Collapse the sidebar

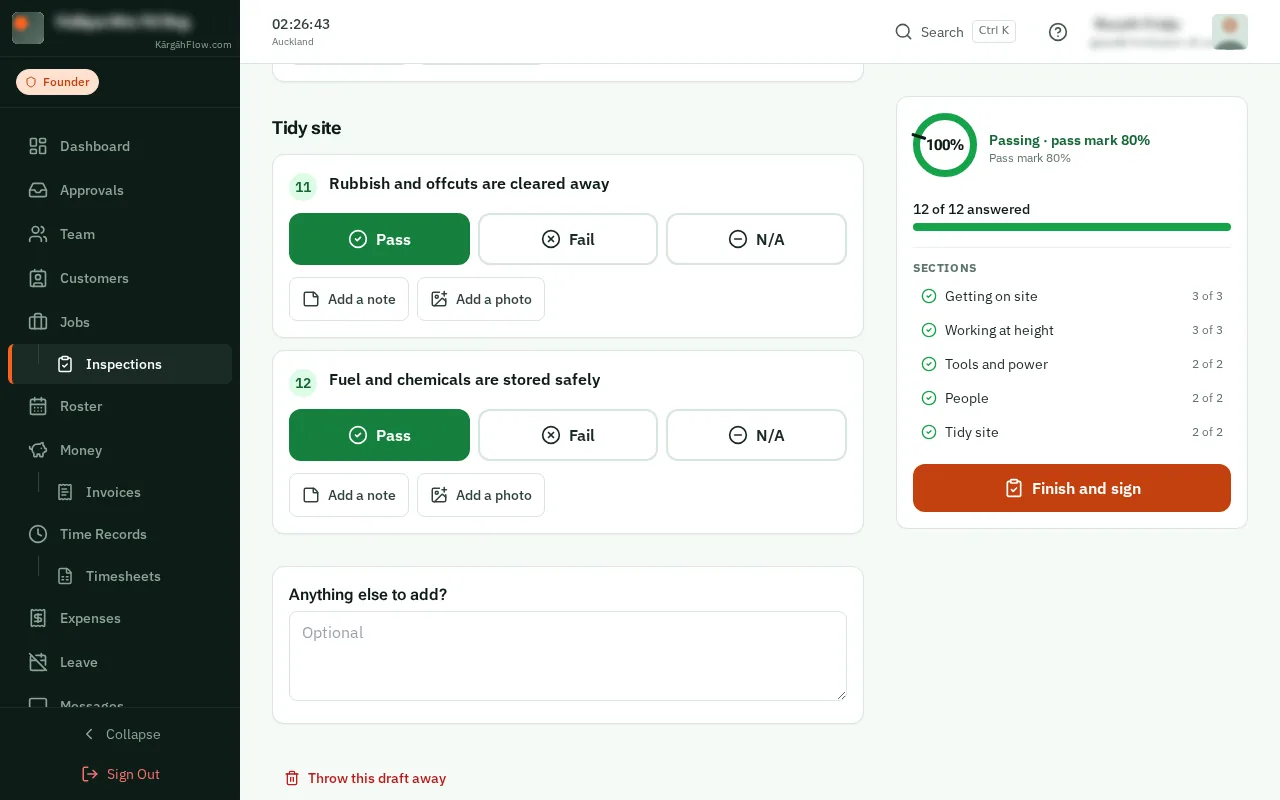[x=120, y=734]
